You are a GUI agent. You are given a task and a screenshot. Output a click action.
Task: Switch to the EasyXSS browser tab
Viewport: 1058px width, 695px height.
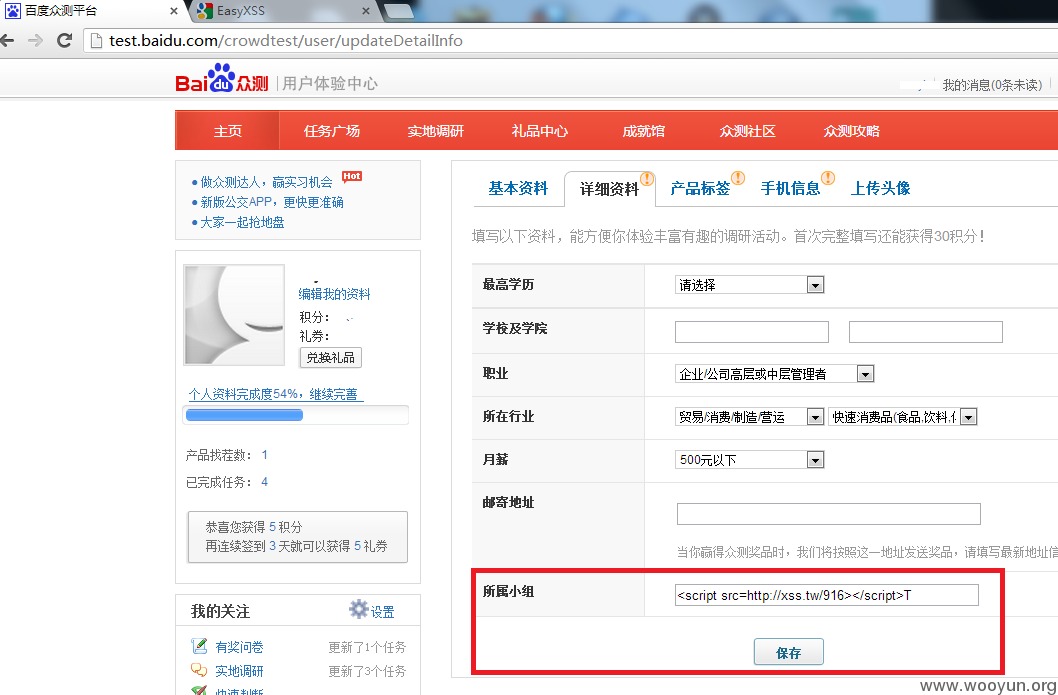coord(283,11)
